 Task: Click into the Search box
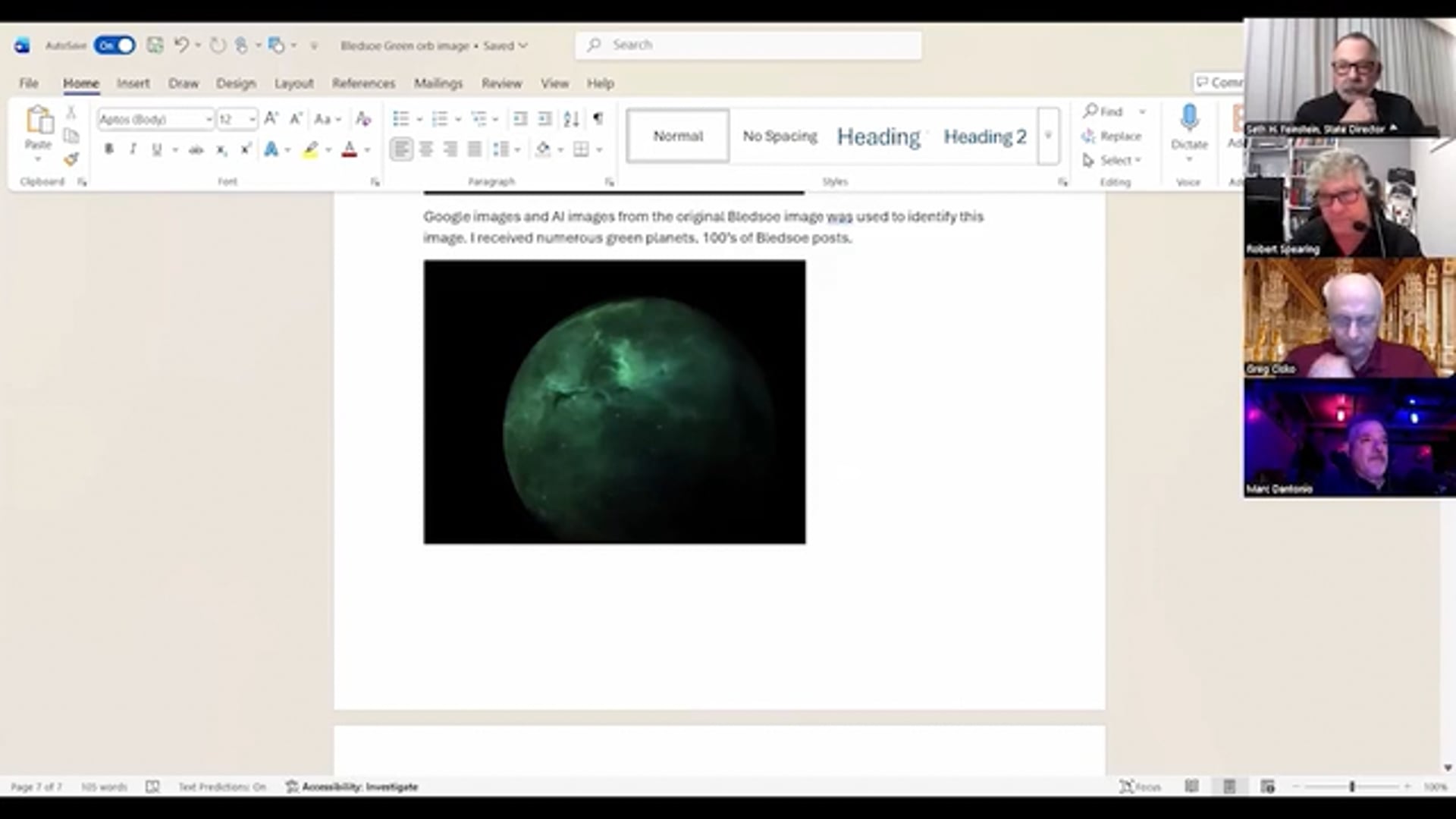pyautogui.click(x=748, y=45)
